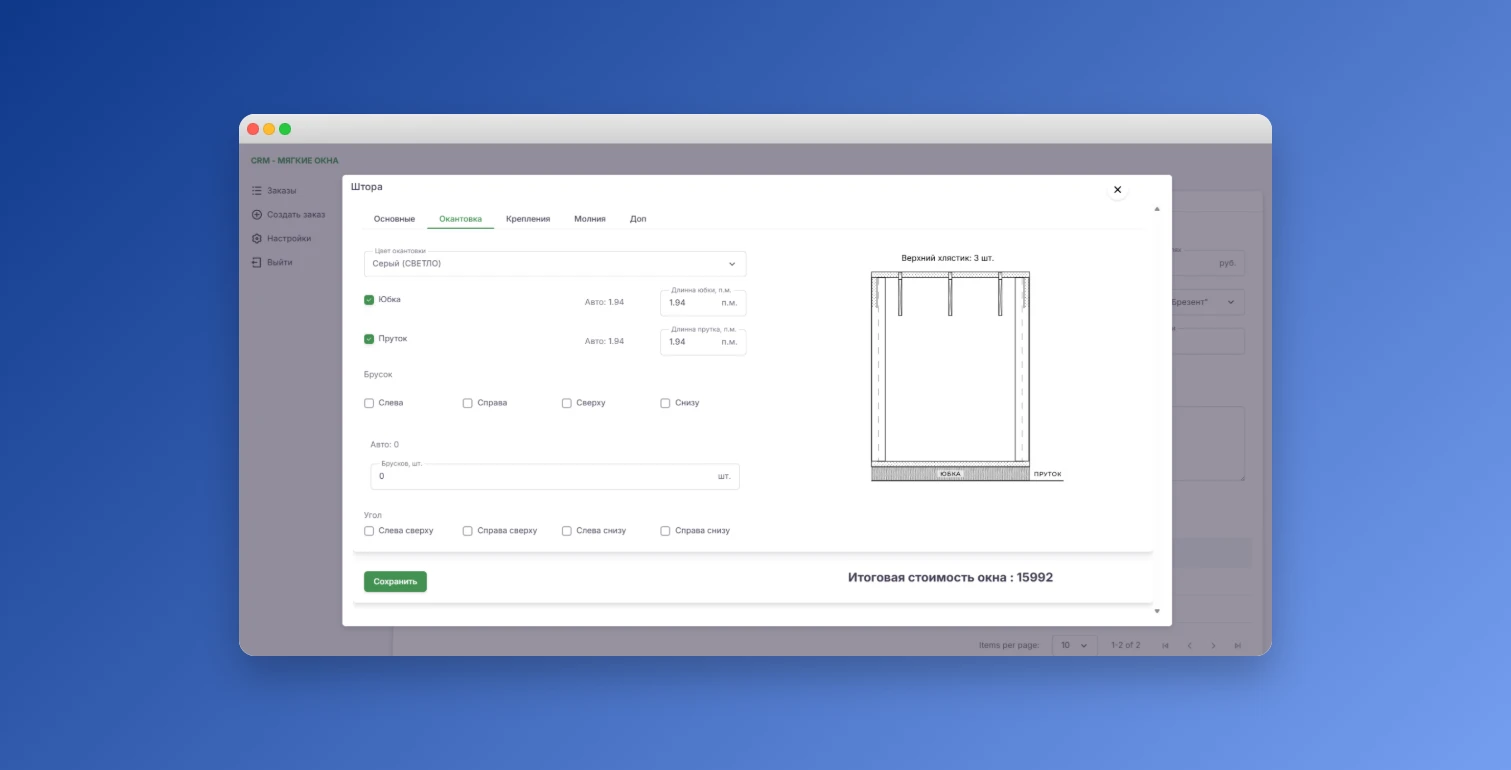Click the Создать заказ plus icon
The width and height of the screenshot is (1511, 770).
point(257,214)
